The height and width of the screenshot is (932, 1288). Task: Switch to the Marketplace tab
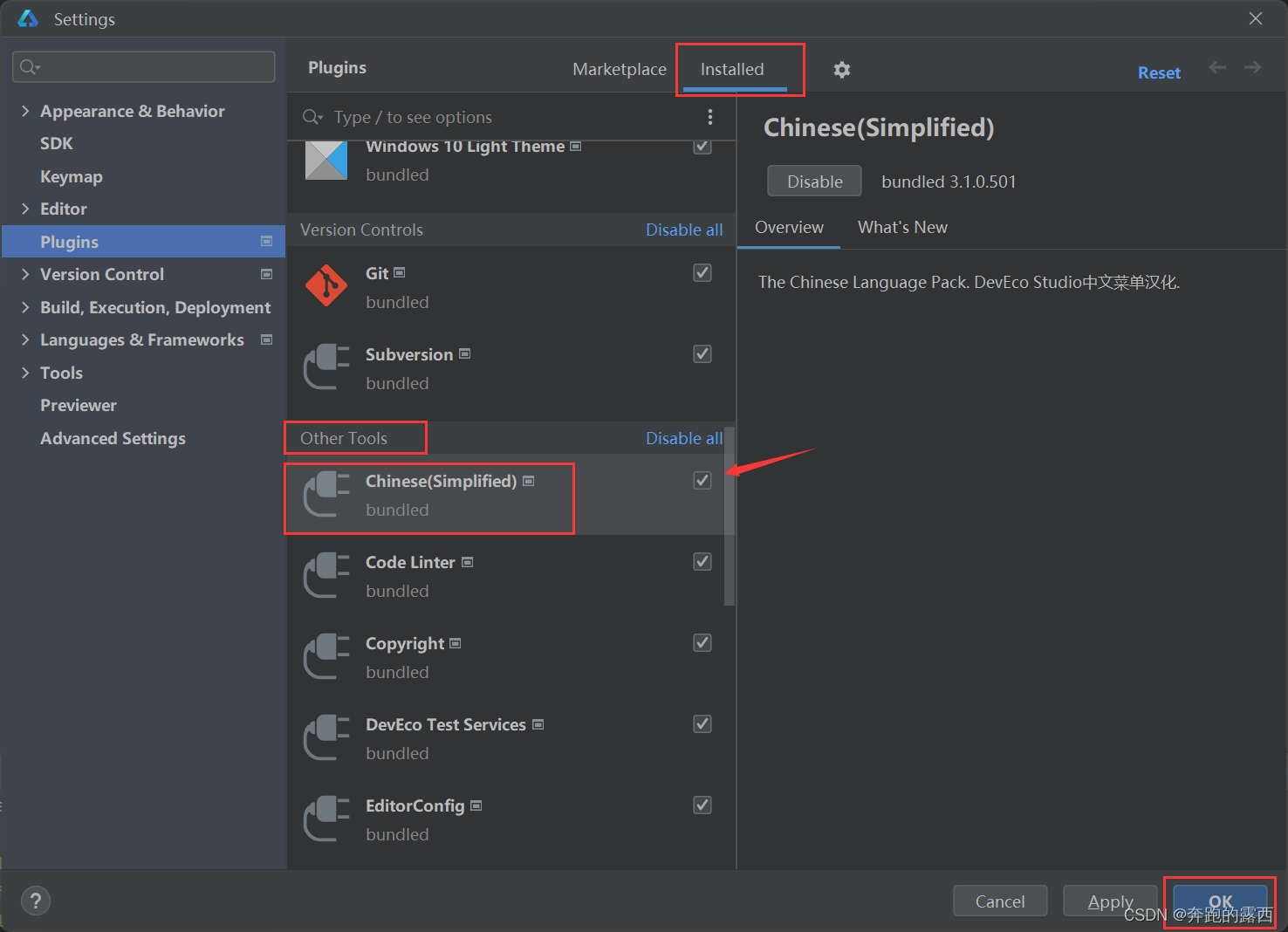[620, 69]
